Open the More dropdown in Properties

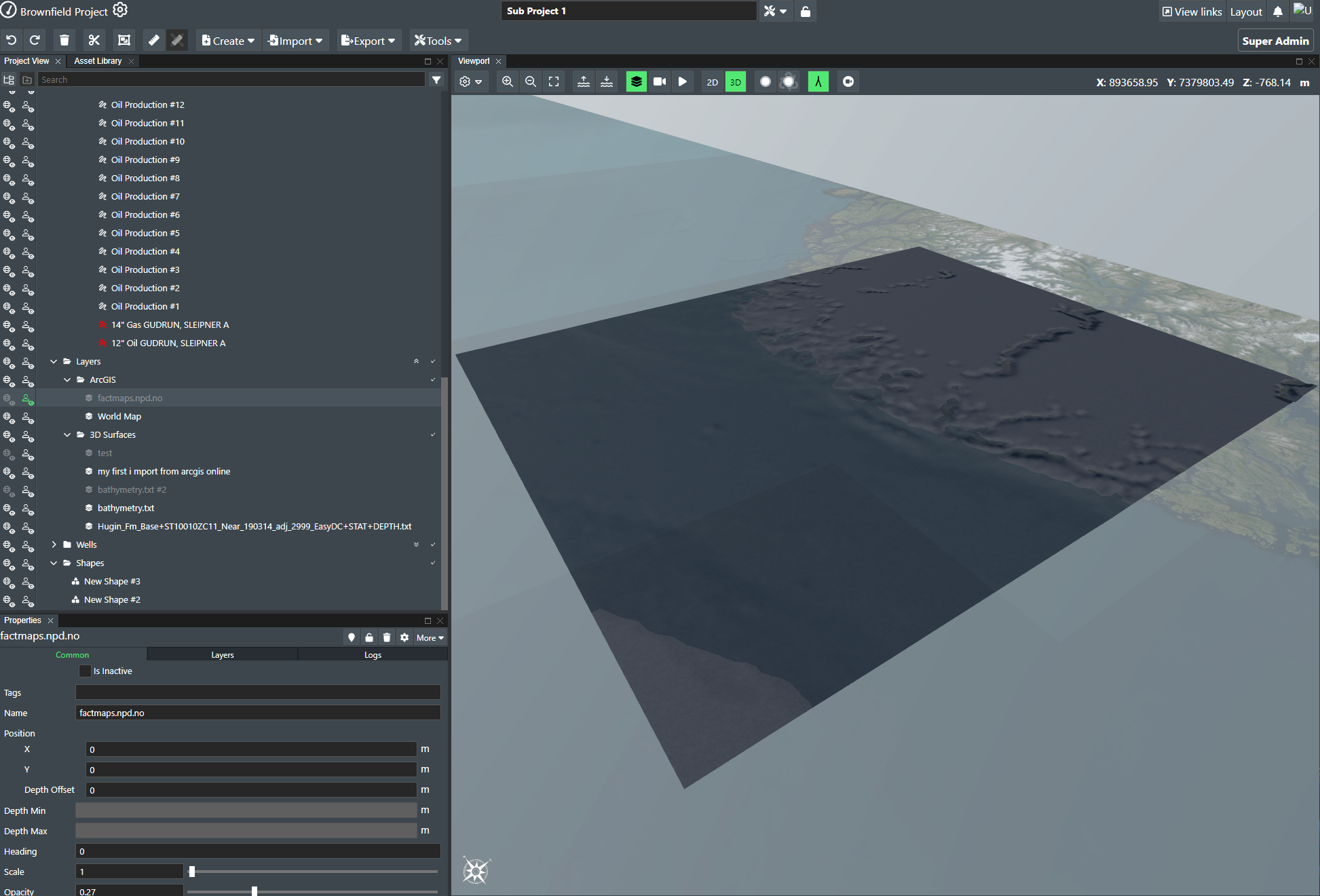(x=430, y=637)
